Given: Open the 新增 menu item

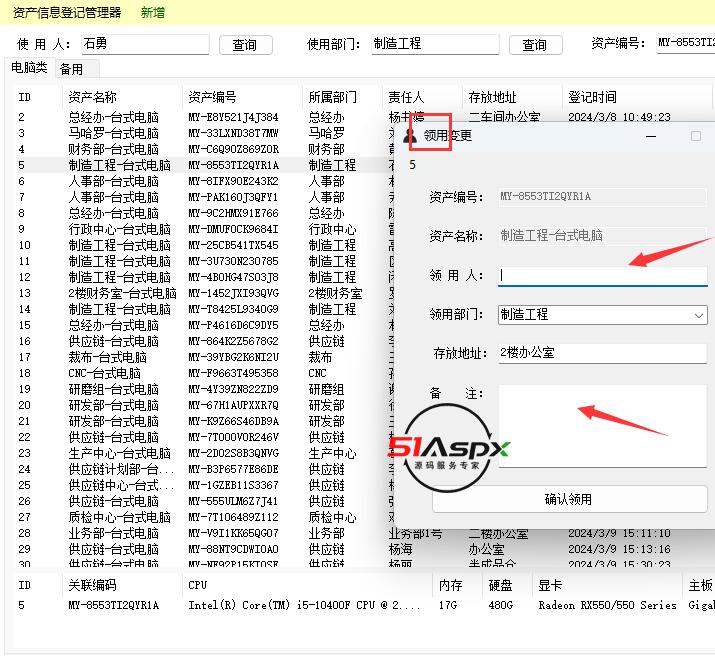Looking at the screenshot, I should pyautogui.click(x=153, y=12).
